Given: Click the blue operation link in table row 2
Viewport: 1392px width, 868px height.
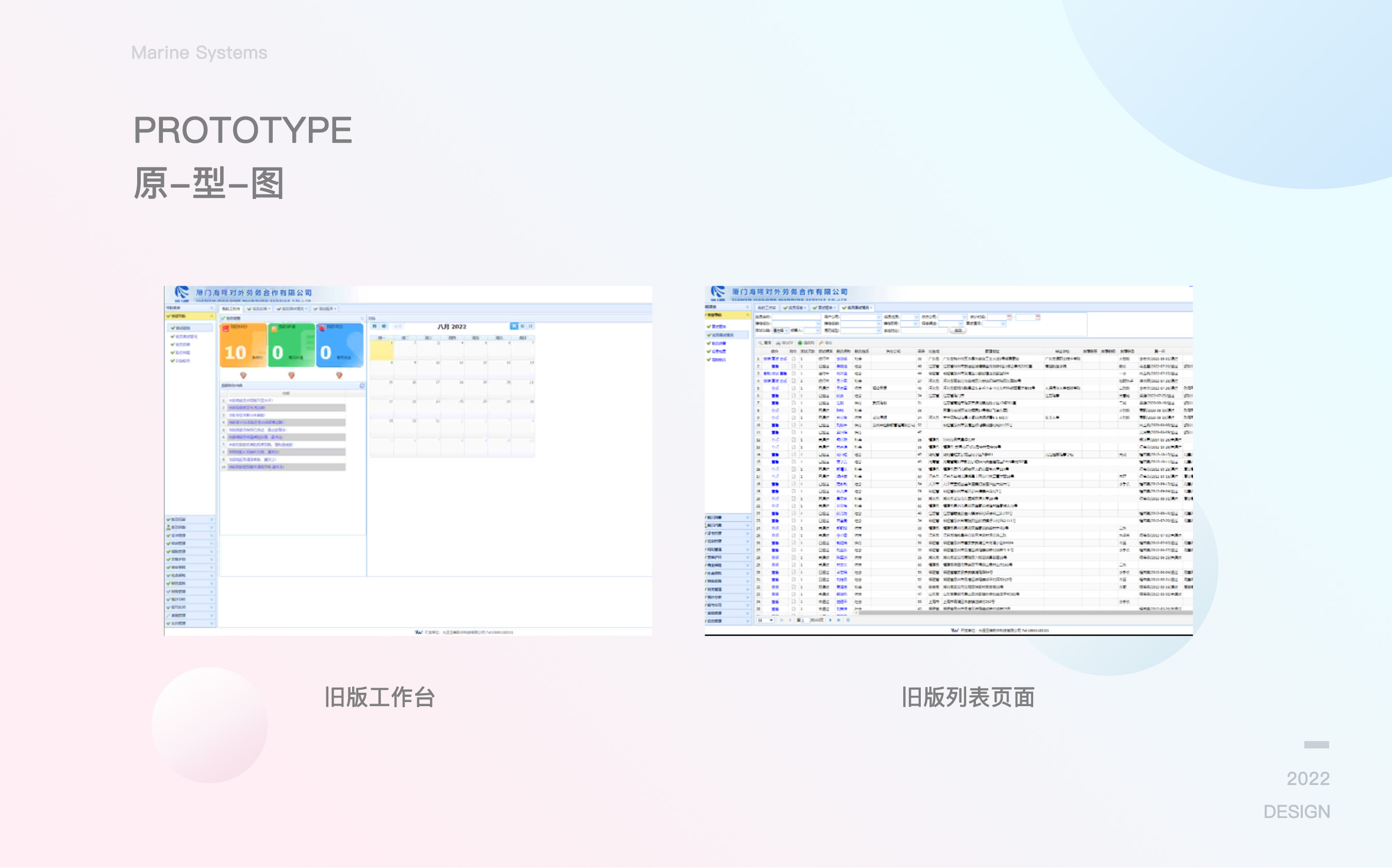Looking at the screenshot, I should pyautogui.click(x=775, y=366).
